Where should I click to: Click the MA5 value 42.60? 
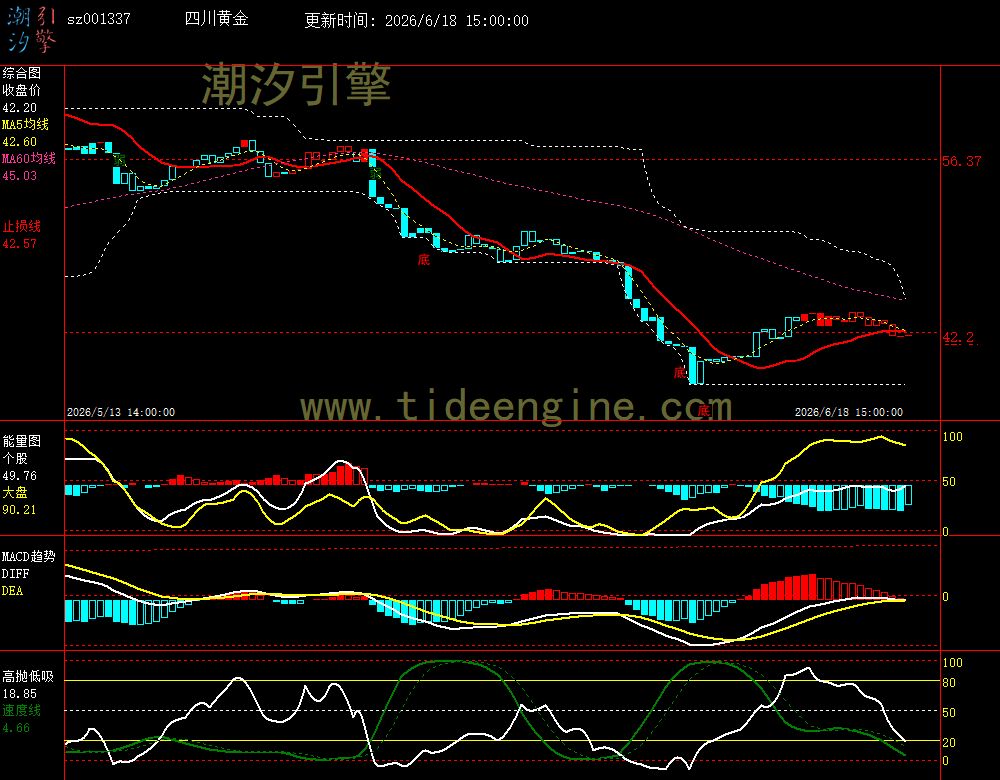point(20,142)
